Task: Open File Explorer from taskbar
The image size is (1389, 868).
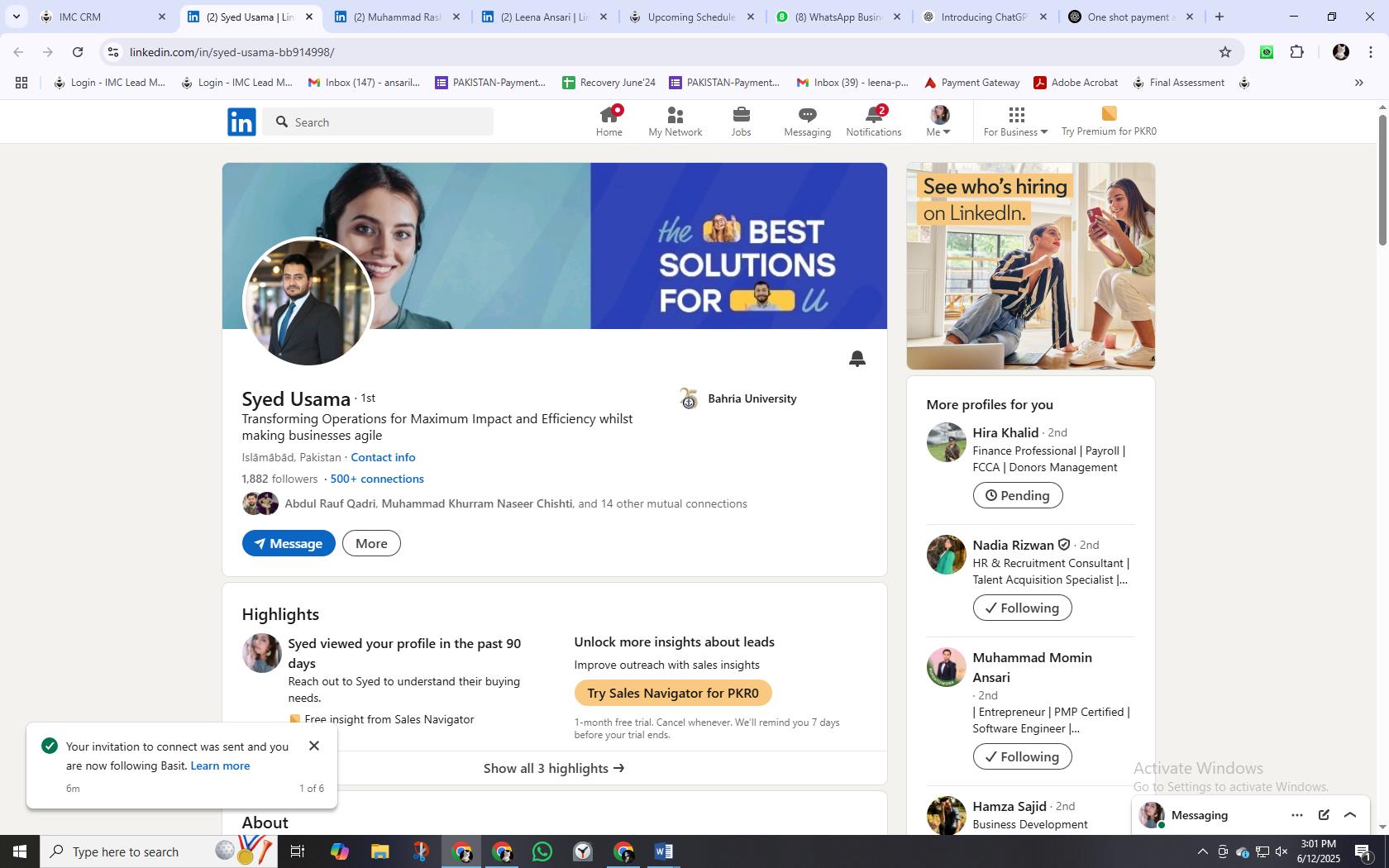Action: pyautogui.click(x=379, y=851)
